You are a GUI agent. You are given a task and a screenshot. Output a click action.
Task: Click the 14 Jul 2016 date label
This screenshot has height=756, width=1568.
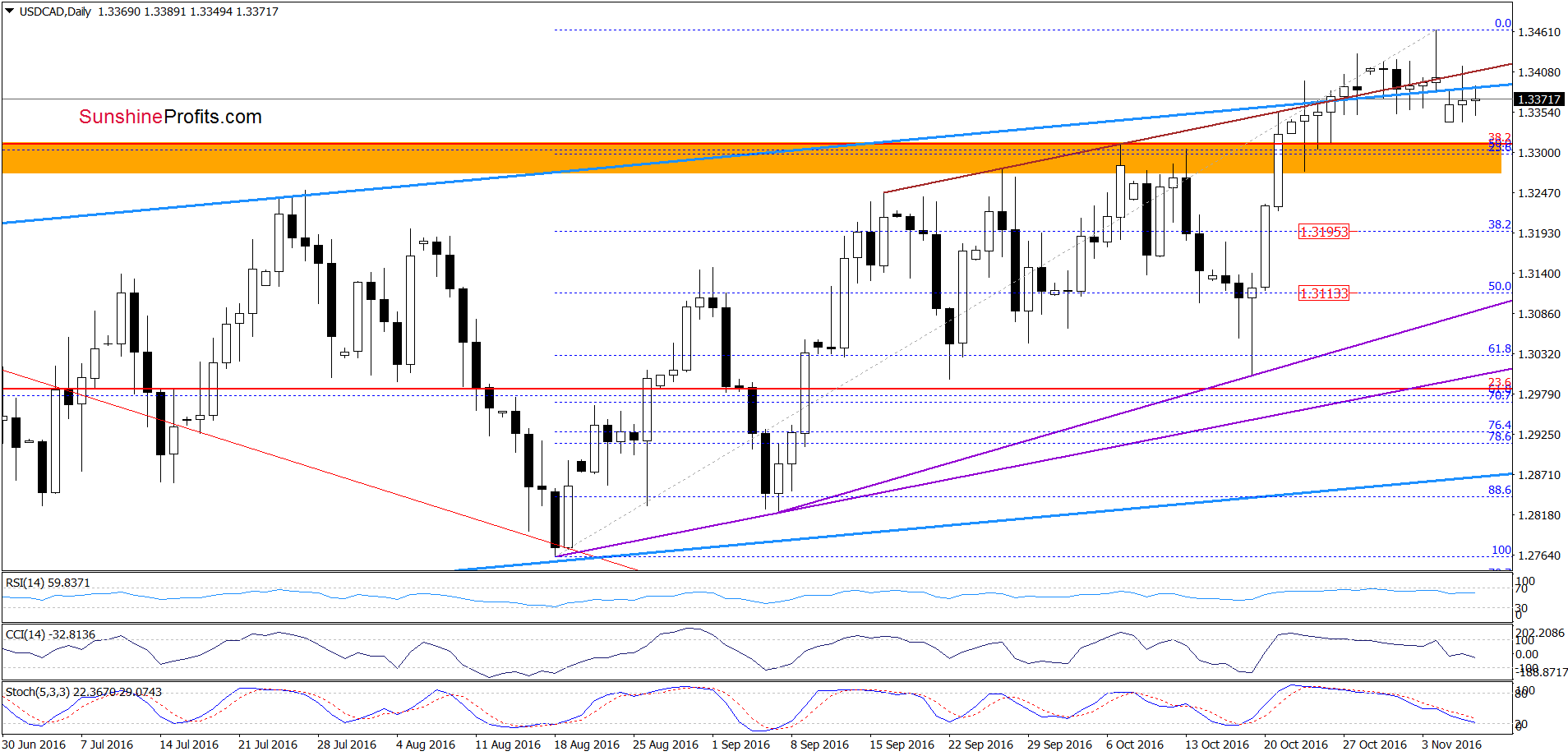tap(189, 744)
